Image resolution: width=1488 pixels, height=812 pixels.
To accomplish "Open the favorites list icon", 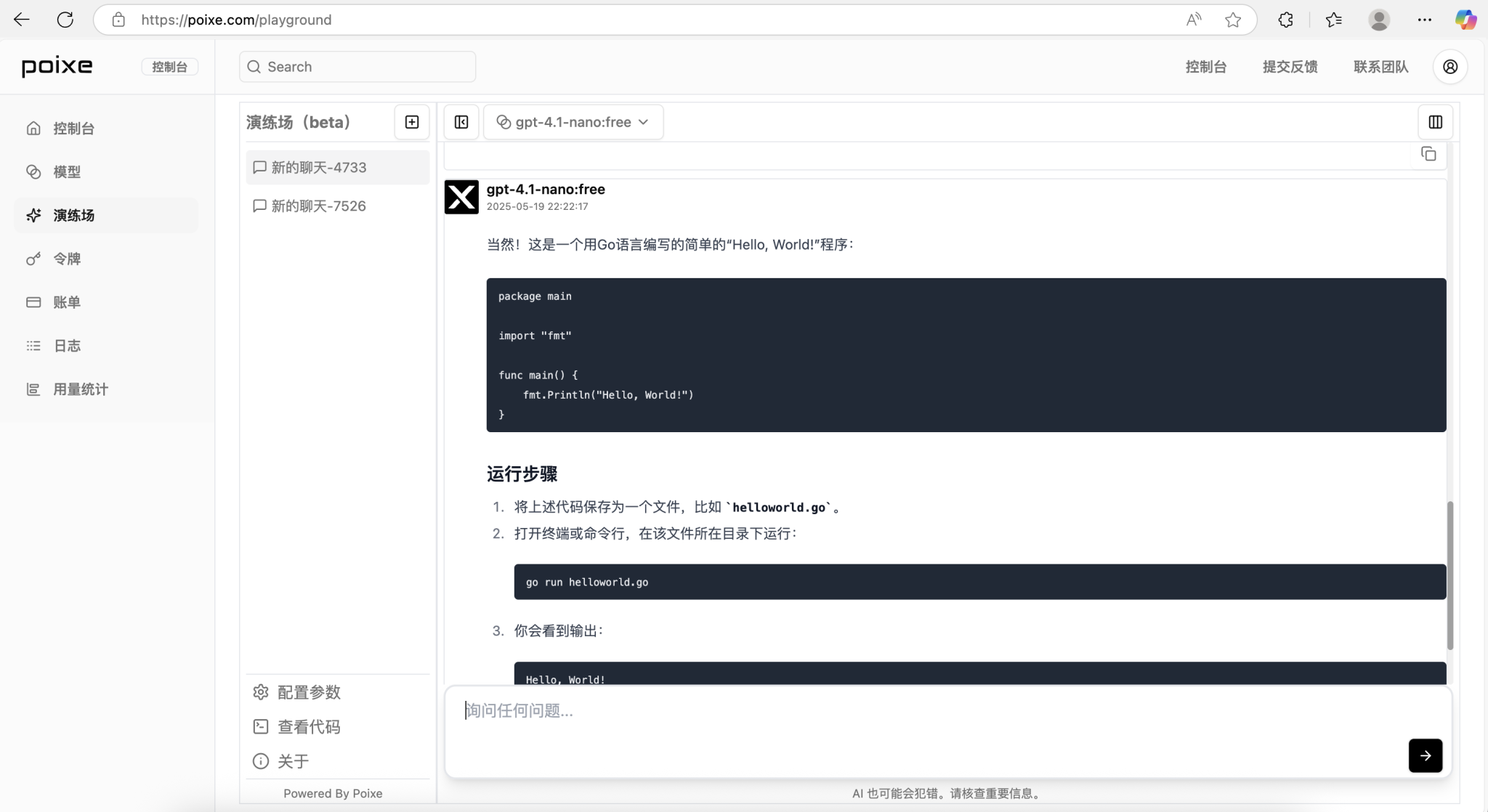I will 1334,20.
